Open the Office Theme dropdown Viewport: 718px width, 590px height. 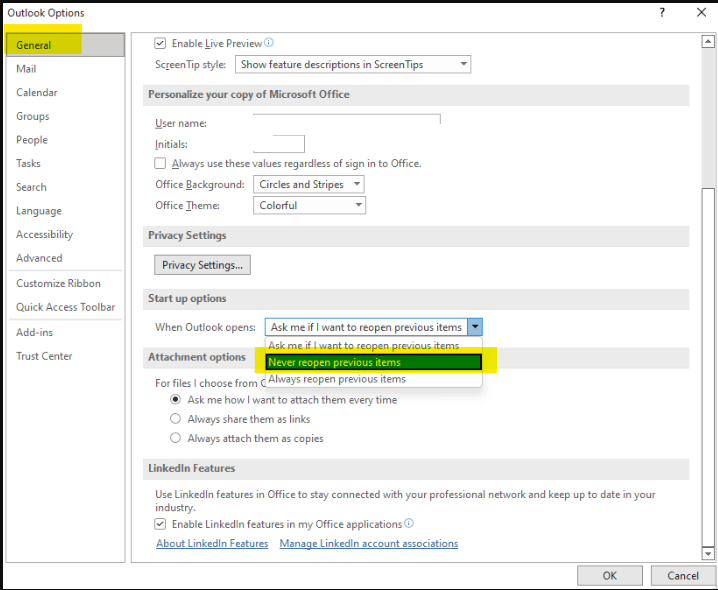[309, 205]
